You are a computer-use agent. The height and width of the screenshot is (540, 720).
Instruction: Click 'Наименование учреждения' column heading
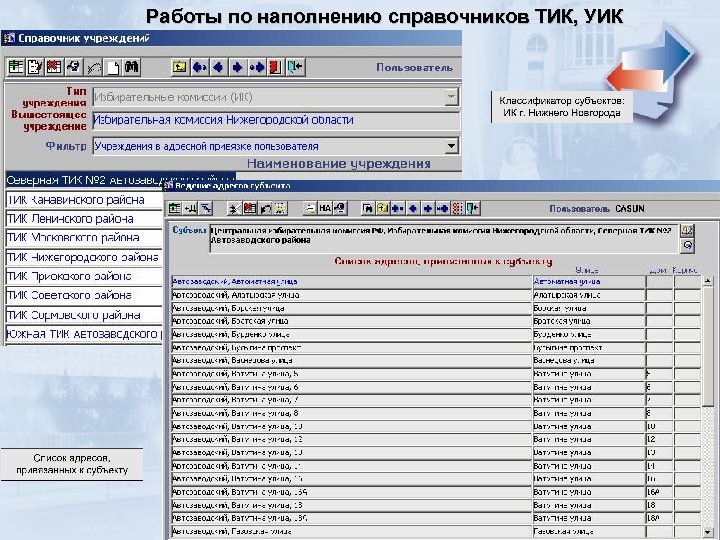339,163
